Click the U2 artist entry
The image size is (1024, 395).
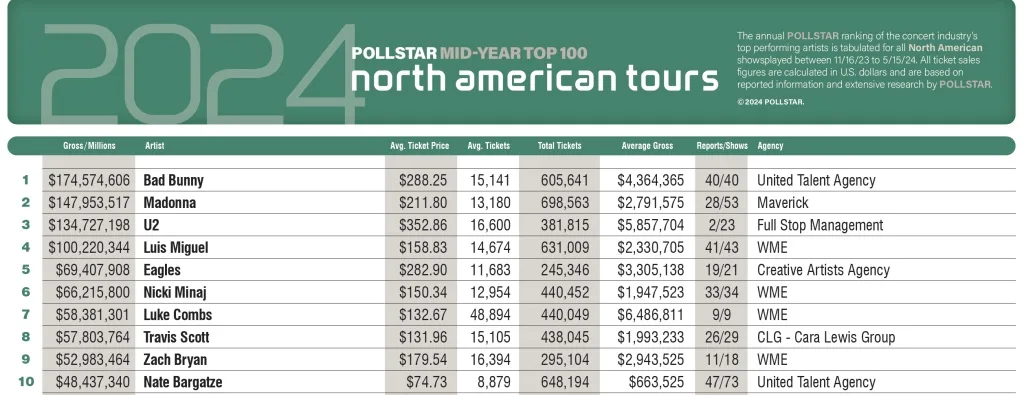(152, 225)
